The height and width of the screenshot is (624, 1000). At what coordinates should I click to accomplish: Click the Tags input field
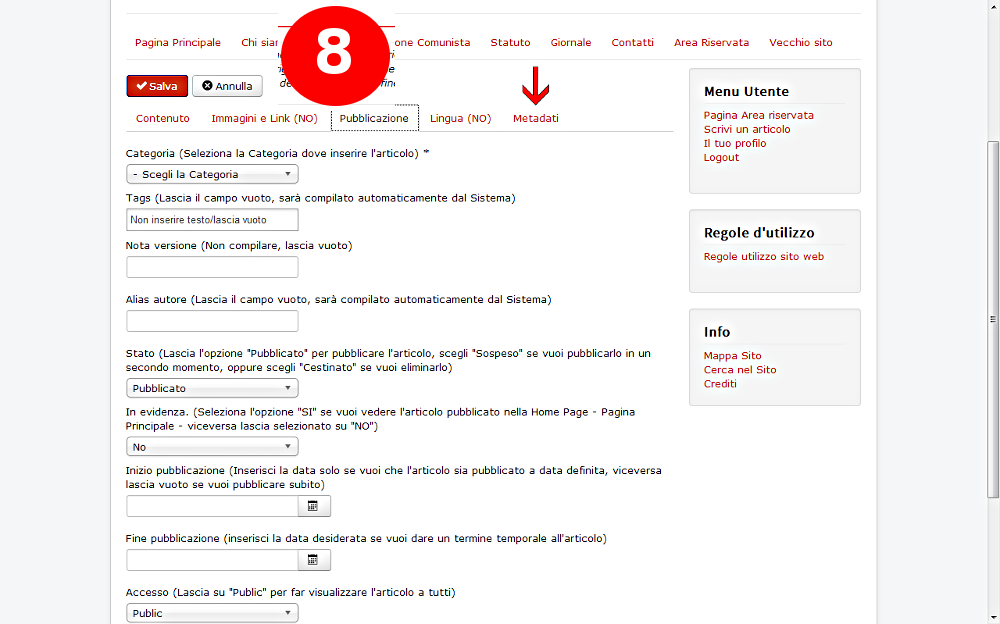212,219
